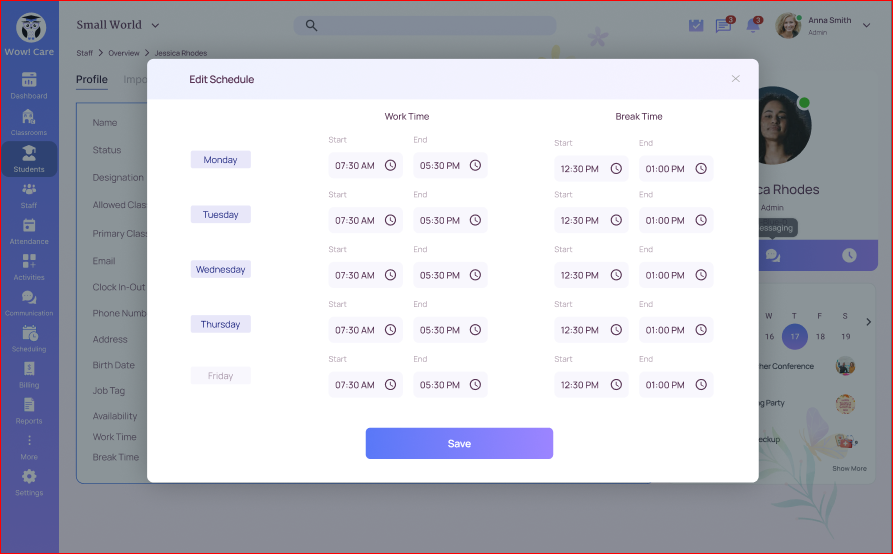Open the messages chat icon in header
The width and height of the screenshot is (893, 554).
tap(723, 26)
